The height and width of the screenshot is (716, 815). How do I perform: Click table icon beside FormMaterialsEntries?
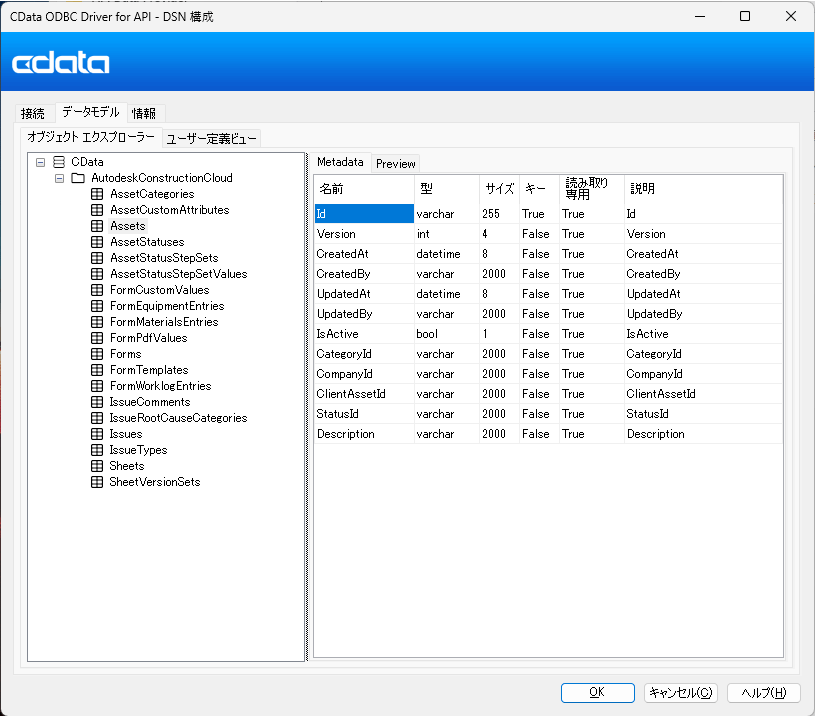97,322
